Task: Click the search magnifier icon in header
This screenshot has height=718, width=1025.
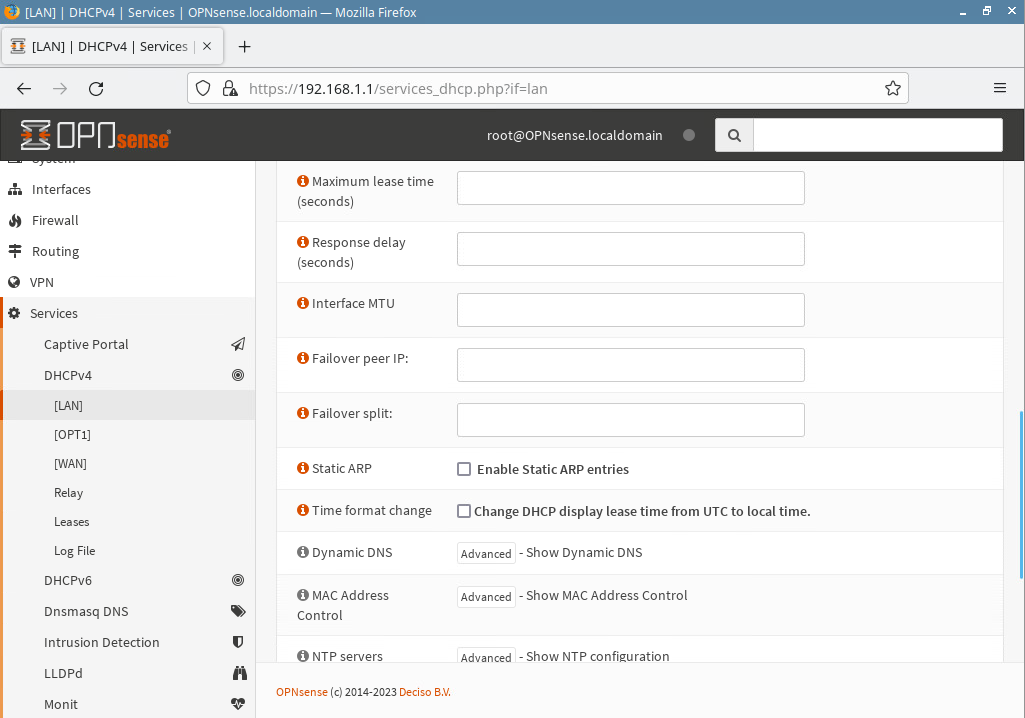Action: (x=734, y=135)
